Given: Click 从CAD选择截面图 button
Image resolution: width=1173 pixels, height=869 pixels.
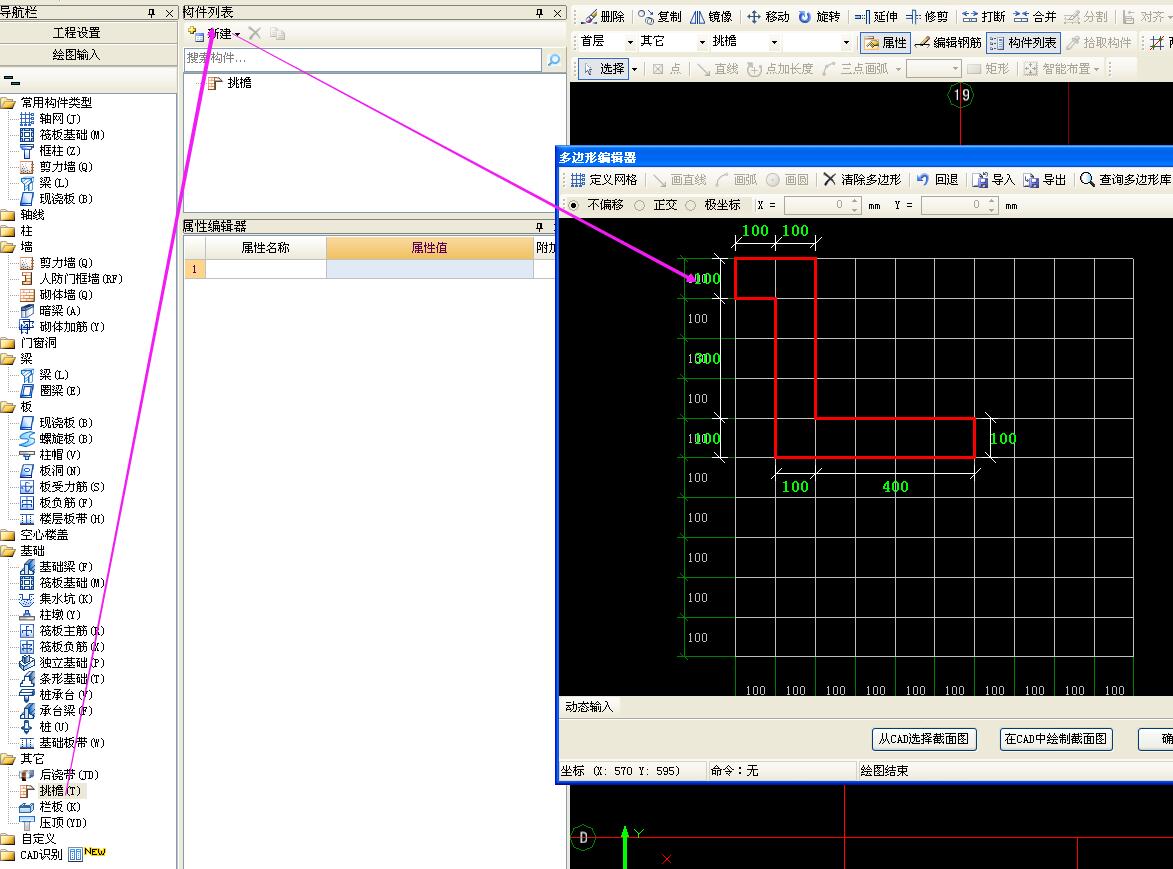Looking at the screenshot, I should (x=924, y=739).
